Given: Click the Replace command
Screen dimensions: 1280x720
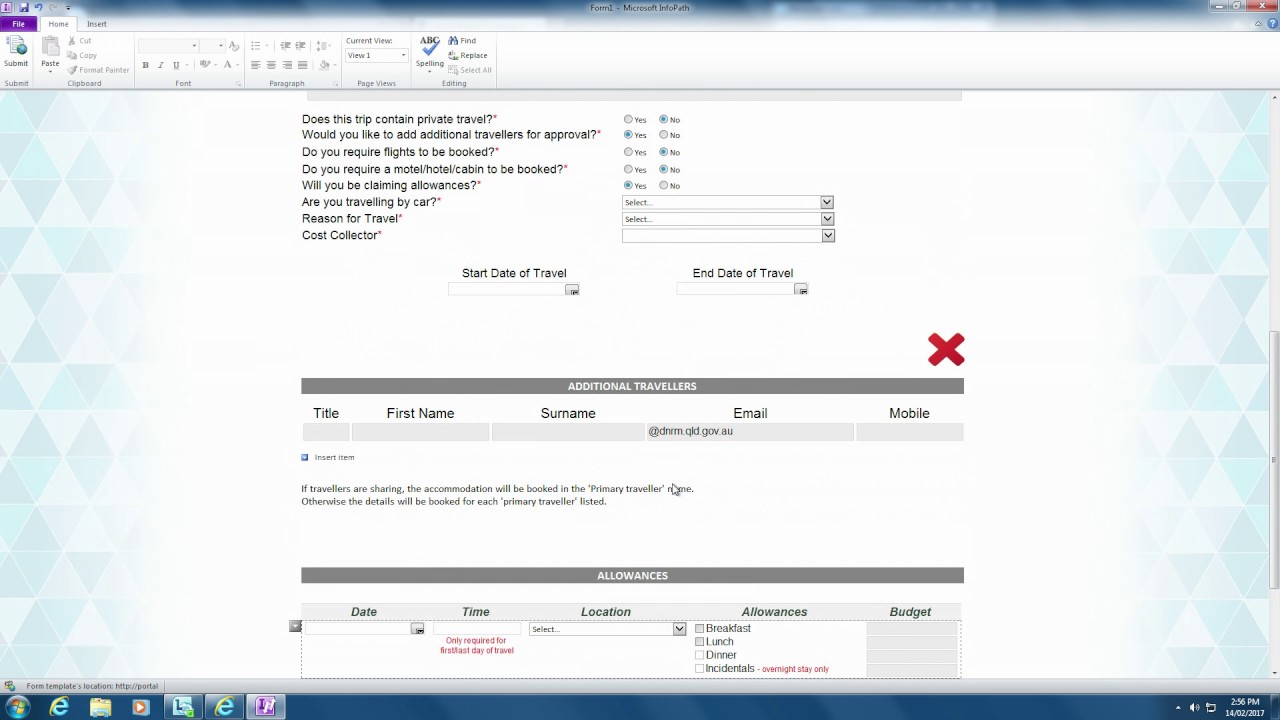Looking at the screenshot, I should pos(468,56).
